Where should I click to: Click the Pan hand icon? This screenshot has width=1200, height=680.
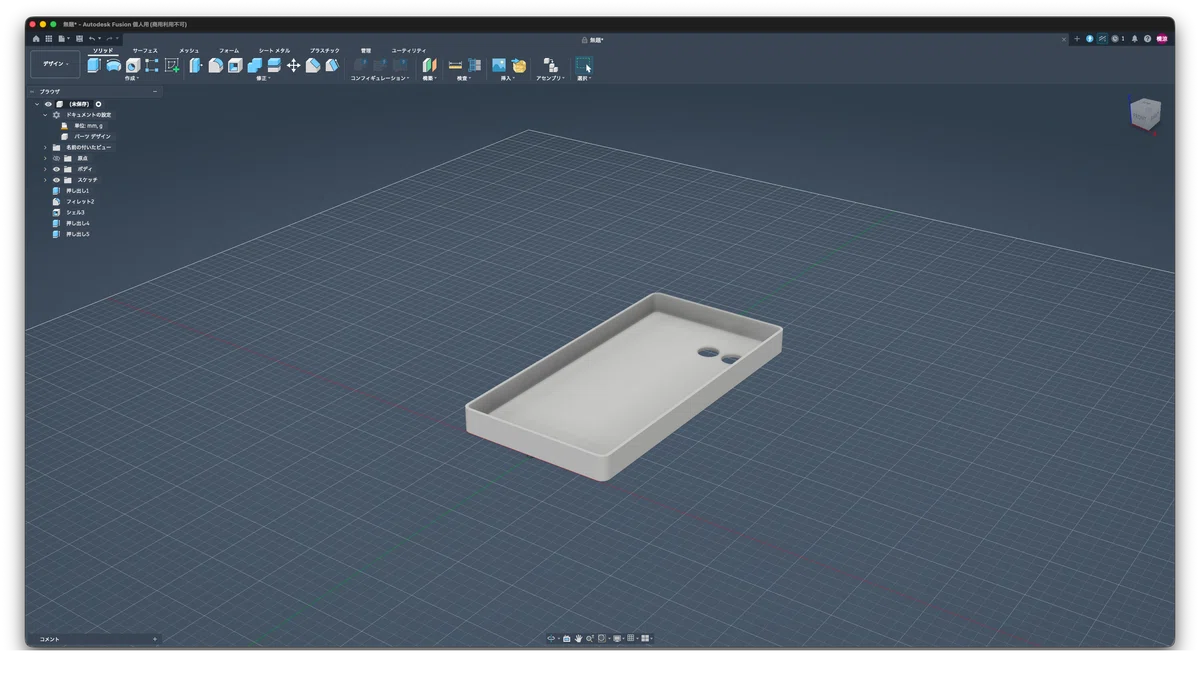[578, 638]
